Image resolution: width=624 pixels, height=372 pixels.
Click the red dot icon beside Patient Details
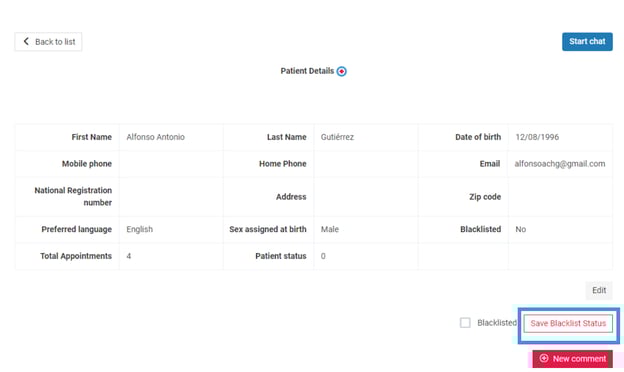[341, 71]
